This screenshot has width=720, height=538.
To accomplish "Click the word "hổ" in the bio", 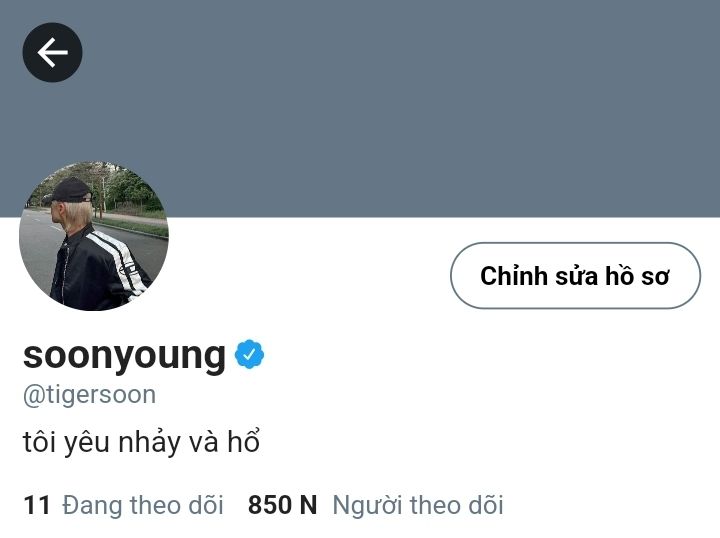I will [244, 441].
